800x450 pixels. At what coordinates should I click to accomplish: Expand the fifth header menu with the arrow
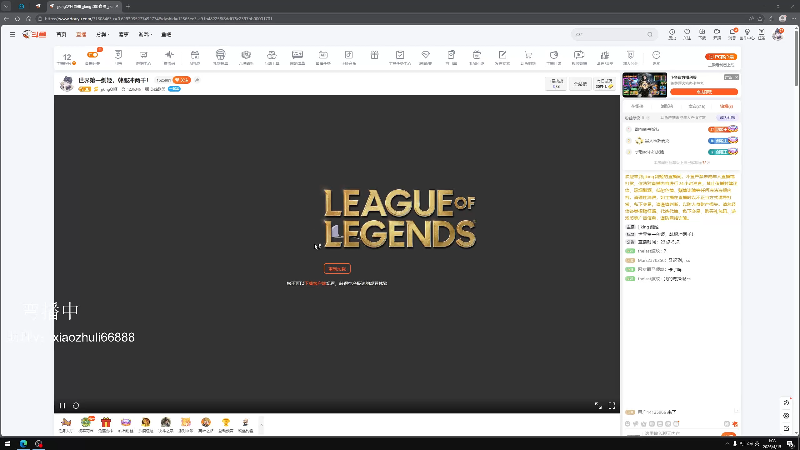(145, 34)
